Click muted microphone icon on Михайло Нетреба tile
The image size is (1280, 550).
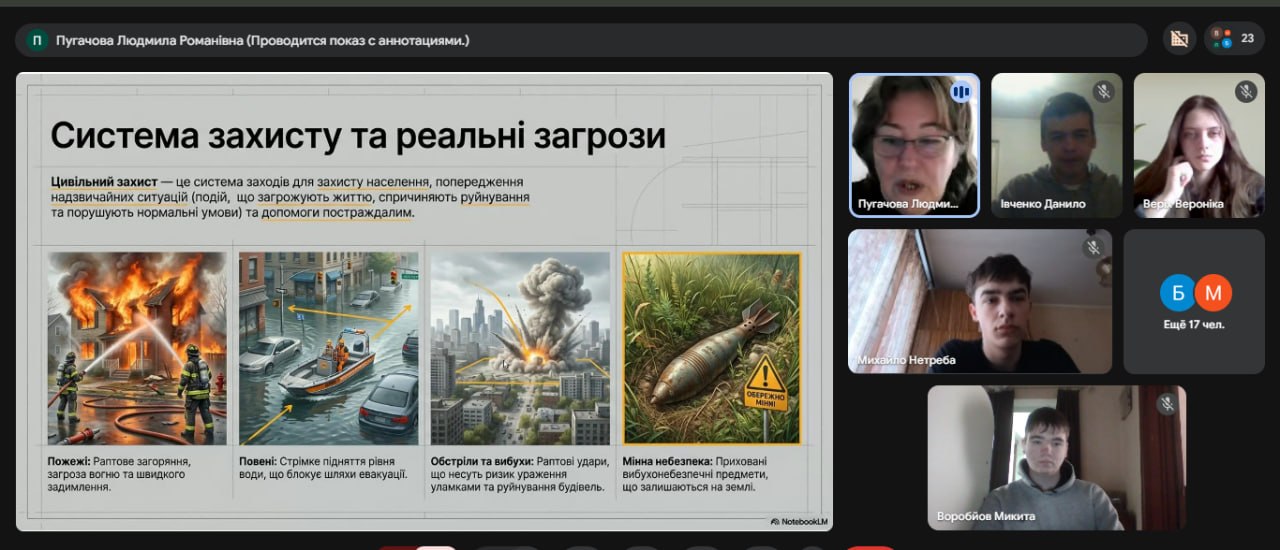(1093, 247)
